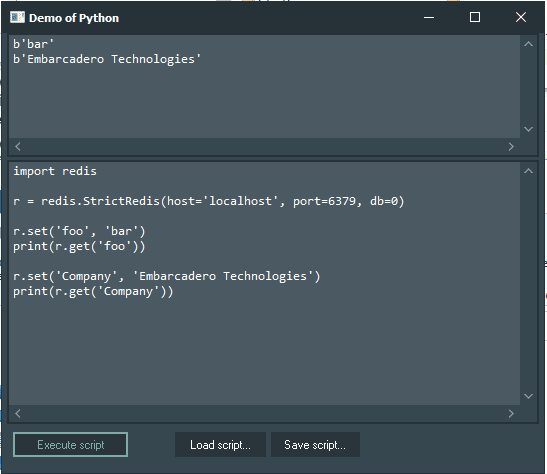547x474 pixels.
Task: Click the app icon in title bar
Action: click(x=17, y=17)
